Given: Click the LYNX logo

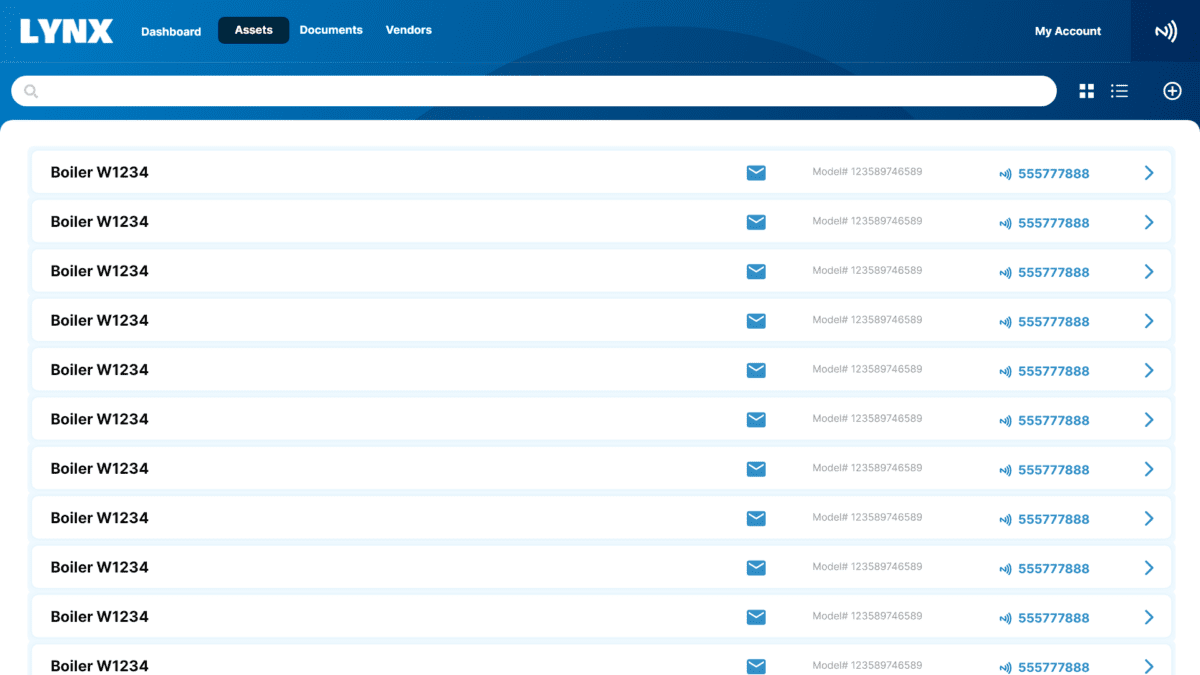Looking at the screenshot, I should click(x=66, y=31).
